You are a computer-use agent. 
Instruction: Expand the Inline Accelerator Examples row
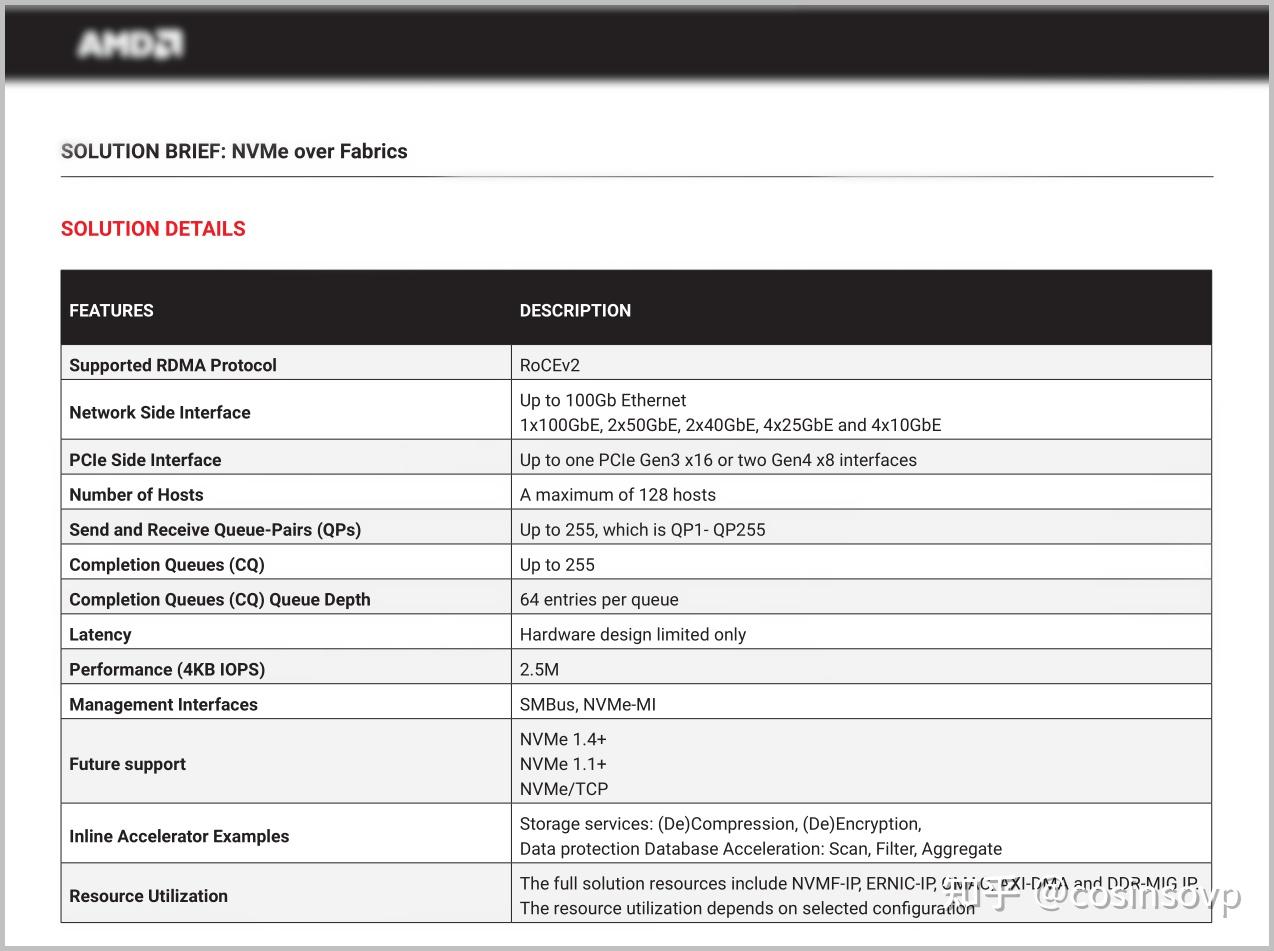(179, 836)
